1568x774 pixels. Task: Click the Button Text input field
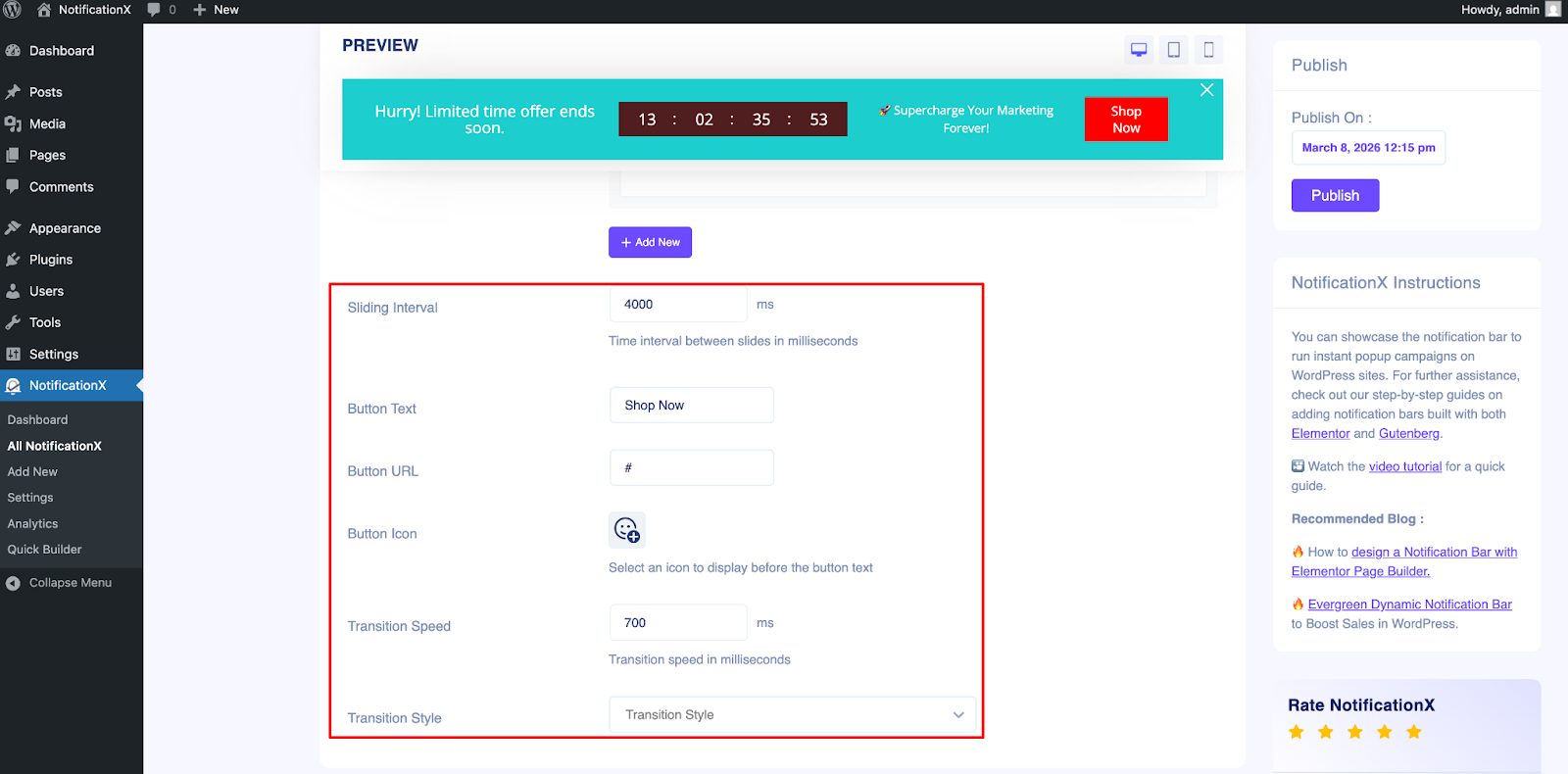click(x=692, y=406)
